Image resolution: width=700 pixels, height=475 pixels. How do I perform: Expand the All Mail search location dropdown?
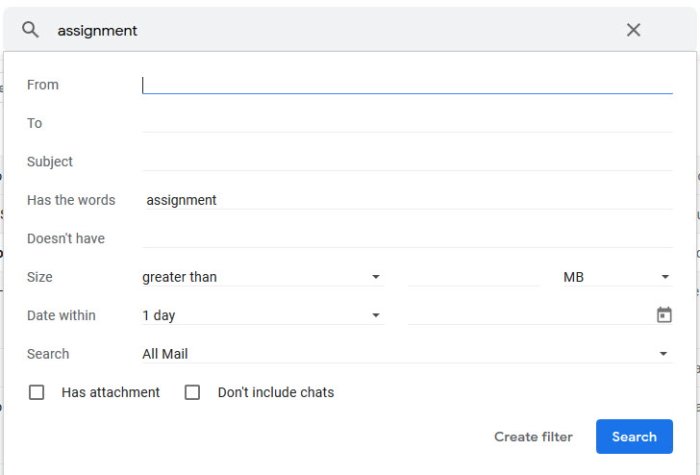[x=407, y=354]
